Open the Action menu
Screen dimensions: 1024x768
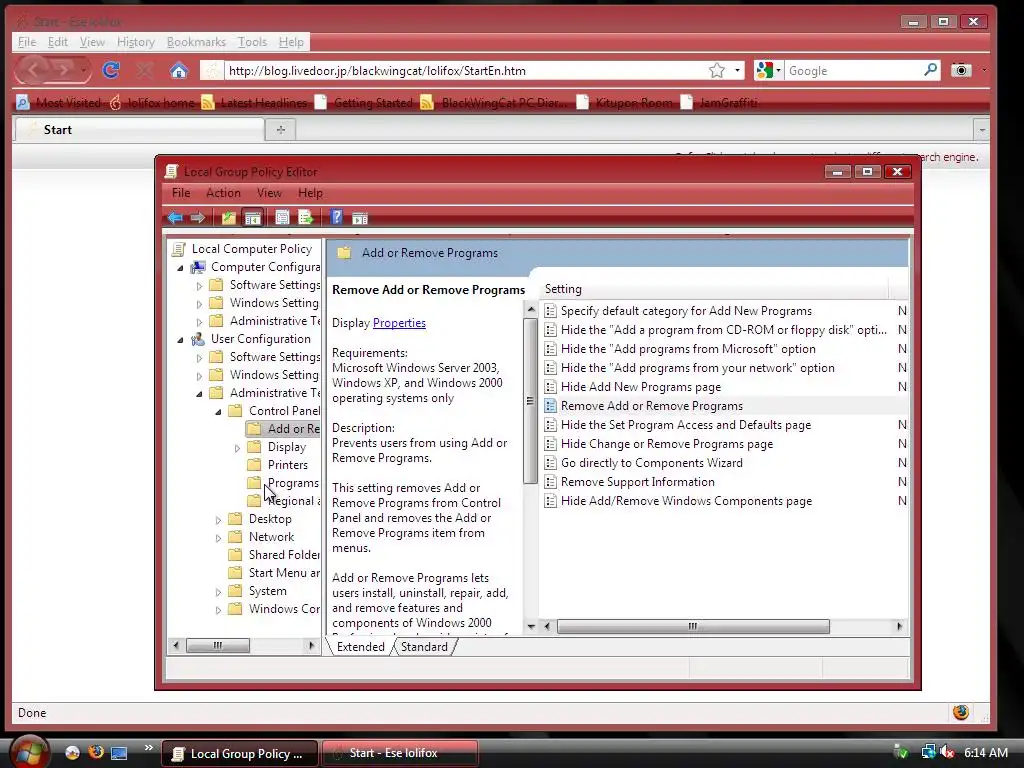[x=223, y=193]
